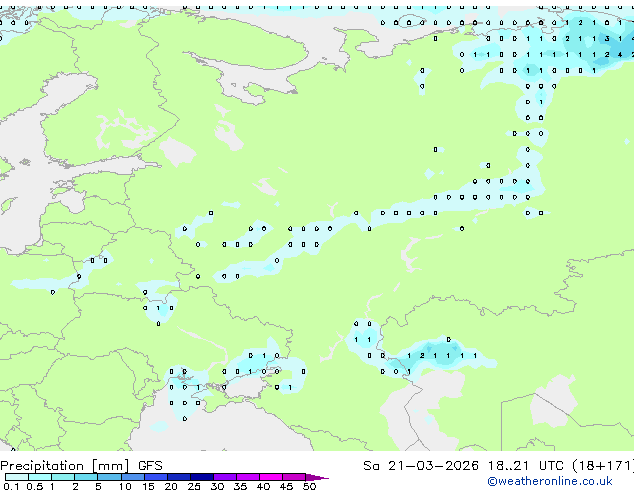Screen dimensions: 634x490
Task: Click the map precipitation value '3'
Action: tap(607, 39)
